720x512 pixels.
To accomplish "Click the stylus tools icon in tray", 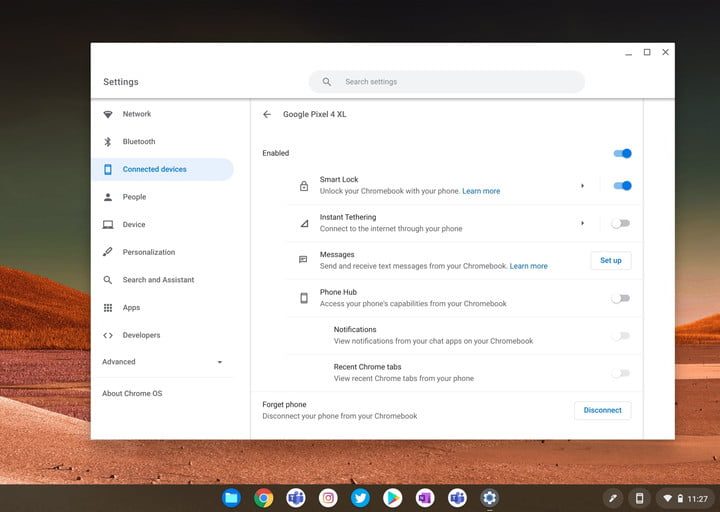I will click(x=613, y=498).
